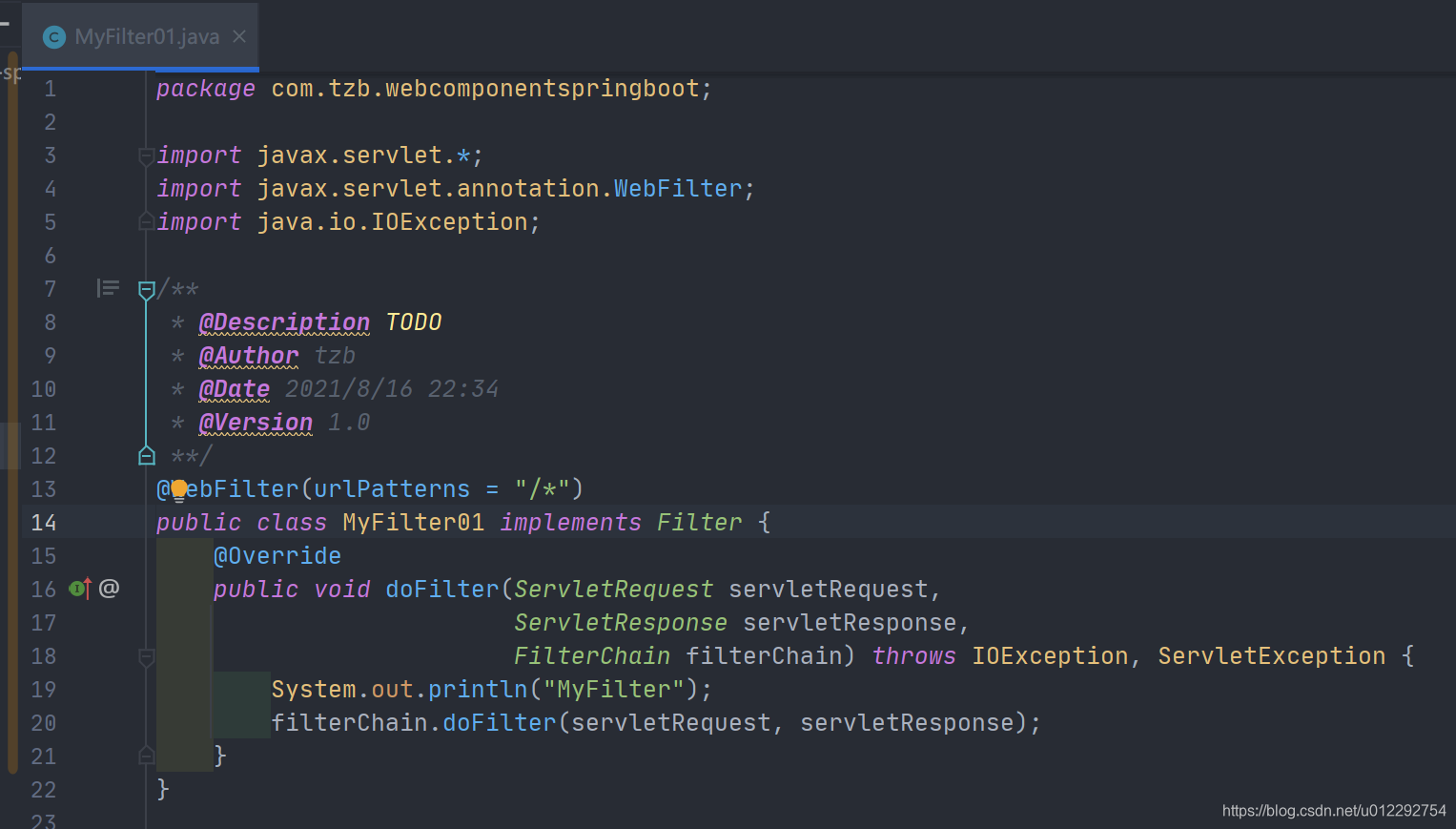1456x829 pixels.
Task: Click javax.servlet import on line 3
Action: [x=363, y=155]
